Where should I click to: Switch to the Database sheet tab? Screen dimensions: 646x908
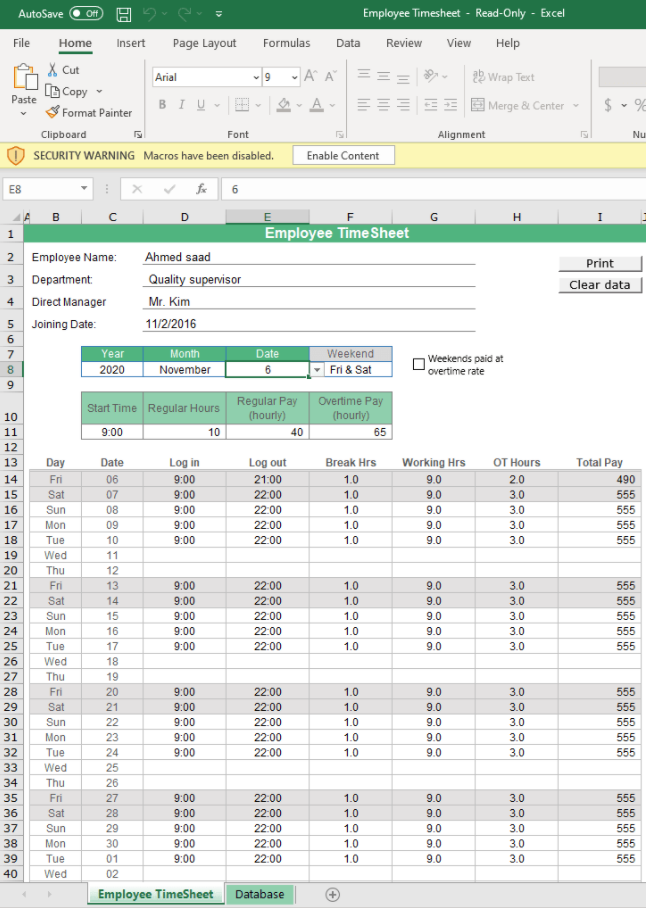pyautogui.click(x=259, y=894)
